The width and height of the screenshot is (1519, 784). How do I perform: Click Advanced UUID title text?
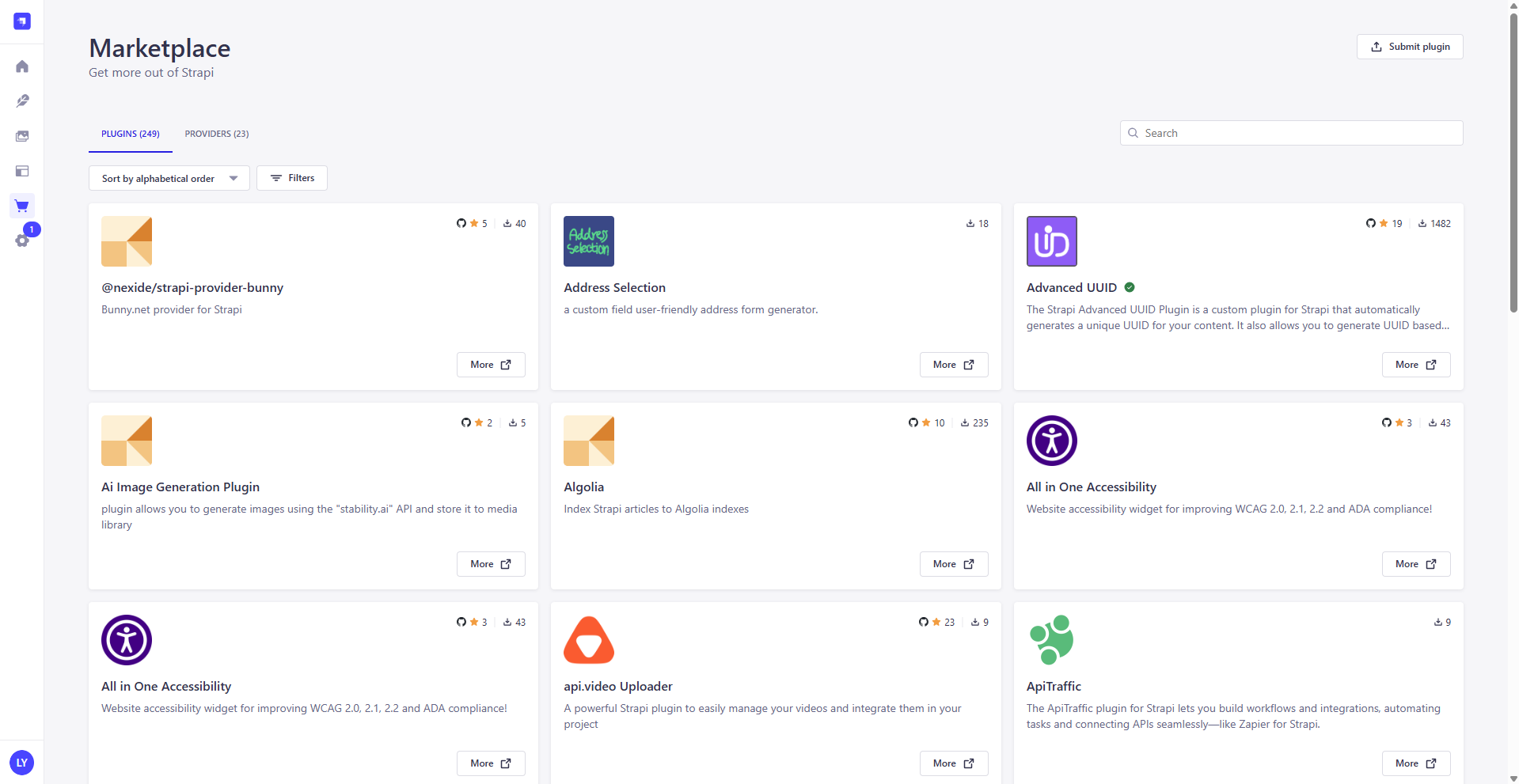(x=1072, y=288)
